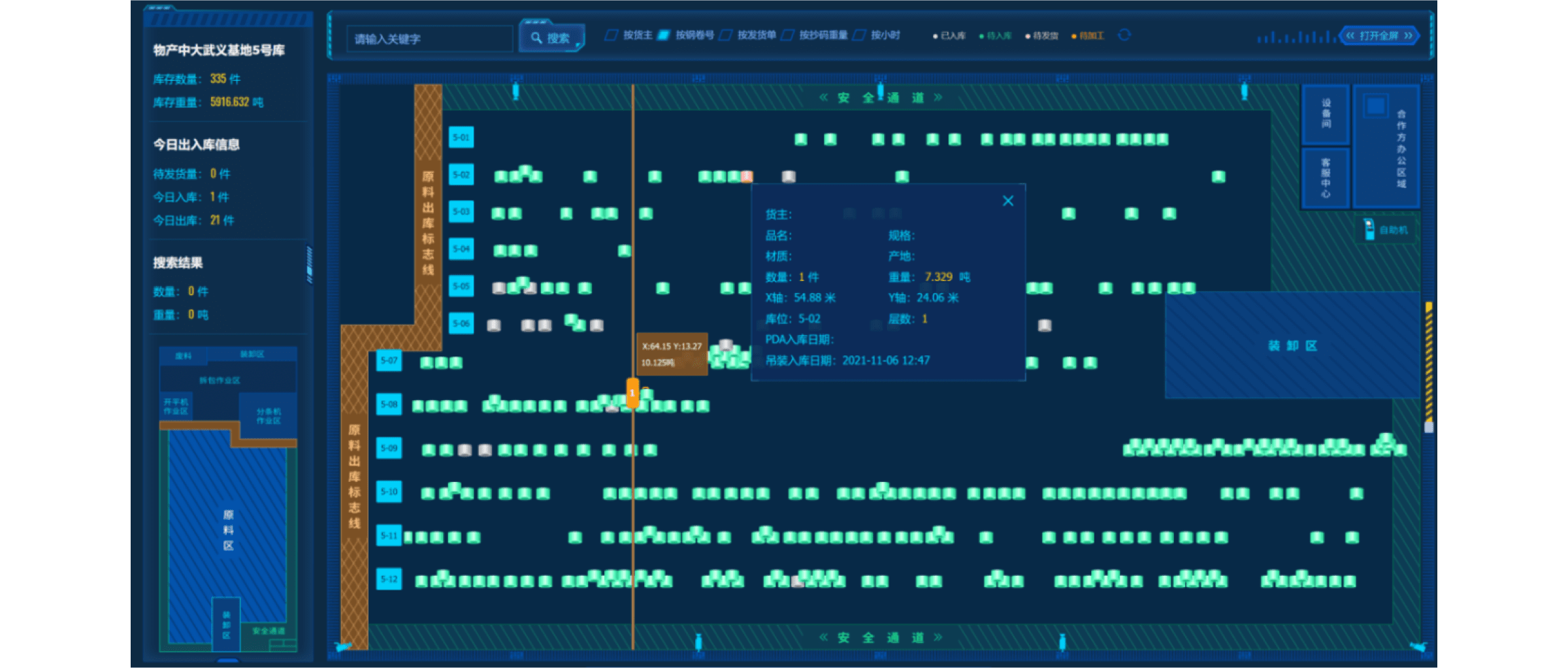Toggle the 按抄码重量 filter checkbox

click(x=788, y=35)
